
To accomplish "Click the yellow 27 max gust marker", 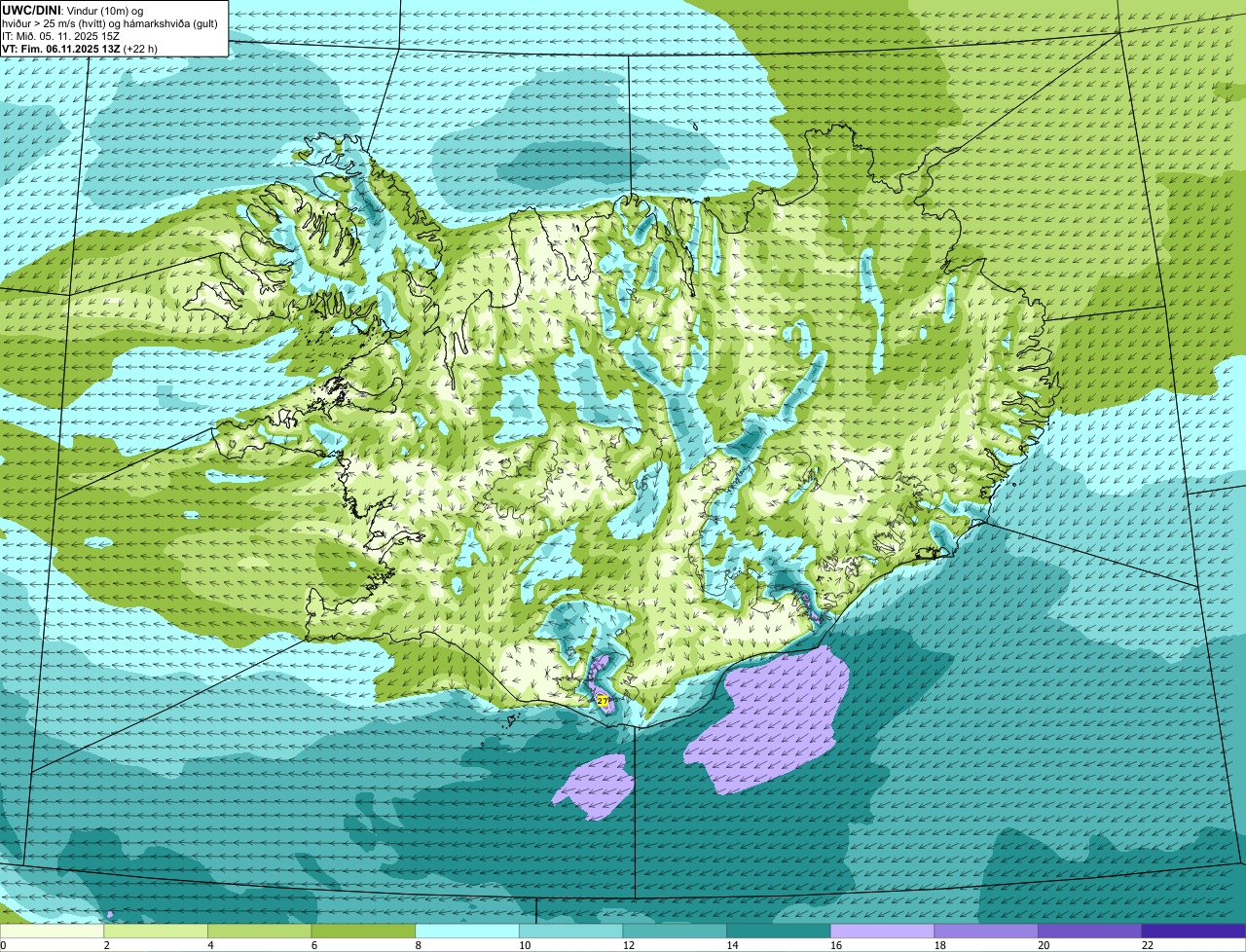I will tap(603, 701).
